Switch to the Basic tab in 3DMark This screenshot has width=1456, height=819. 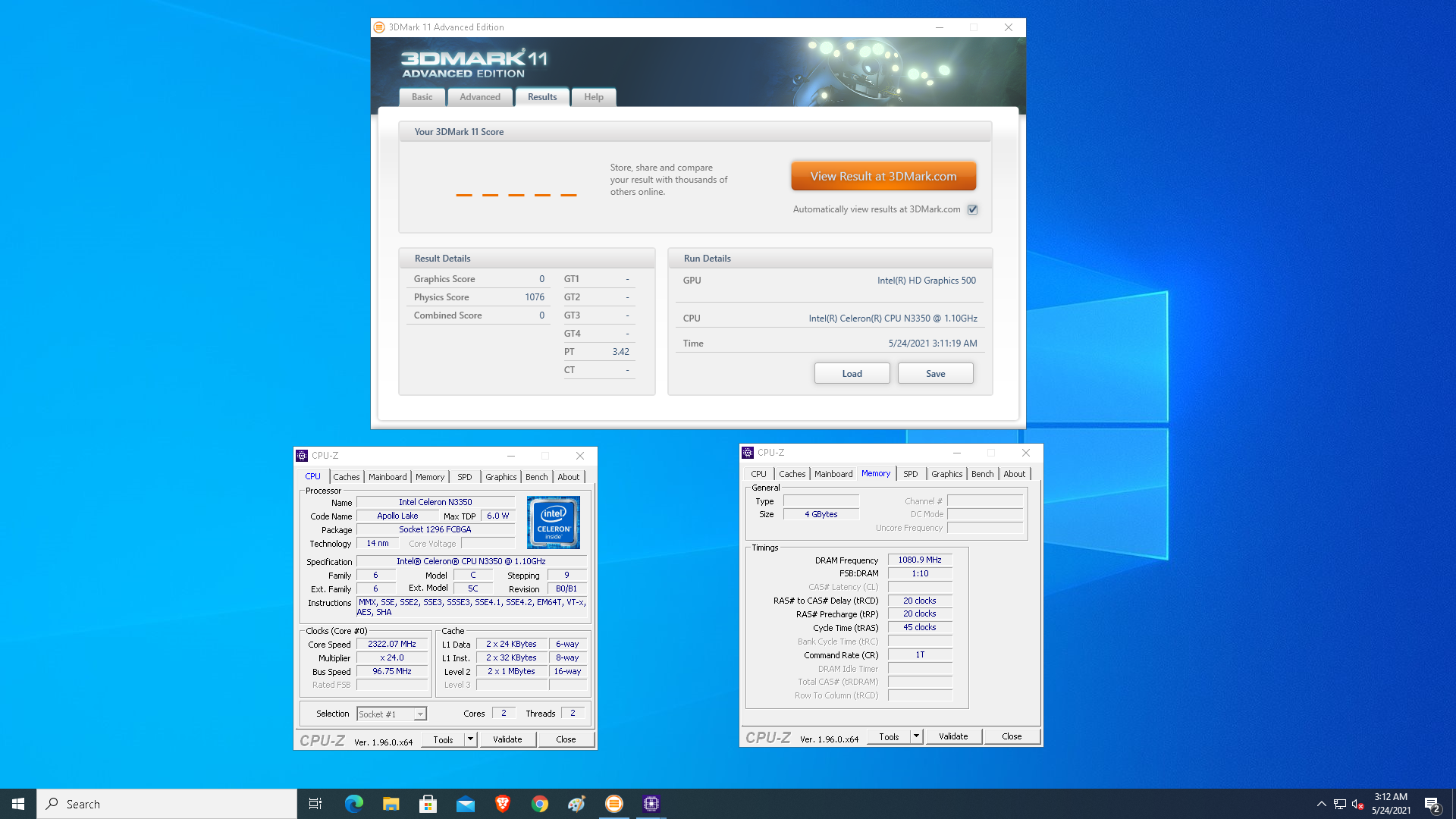pyautogui.click(x=422, y=97)
